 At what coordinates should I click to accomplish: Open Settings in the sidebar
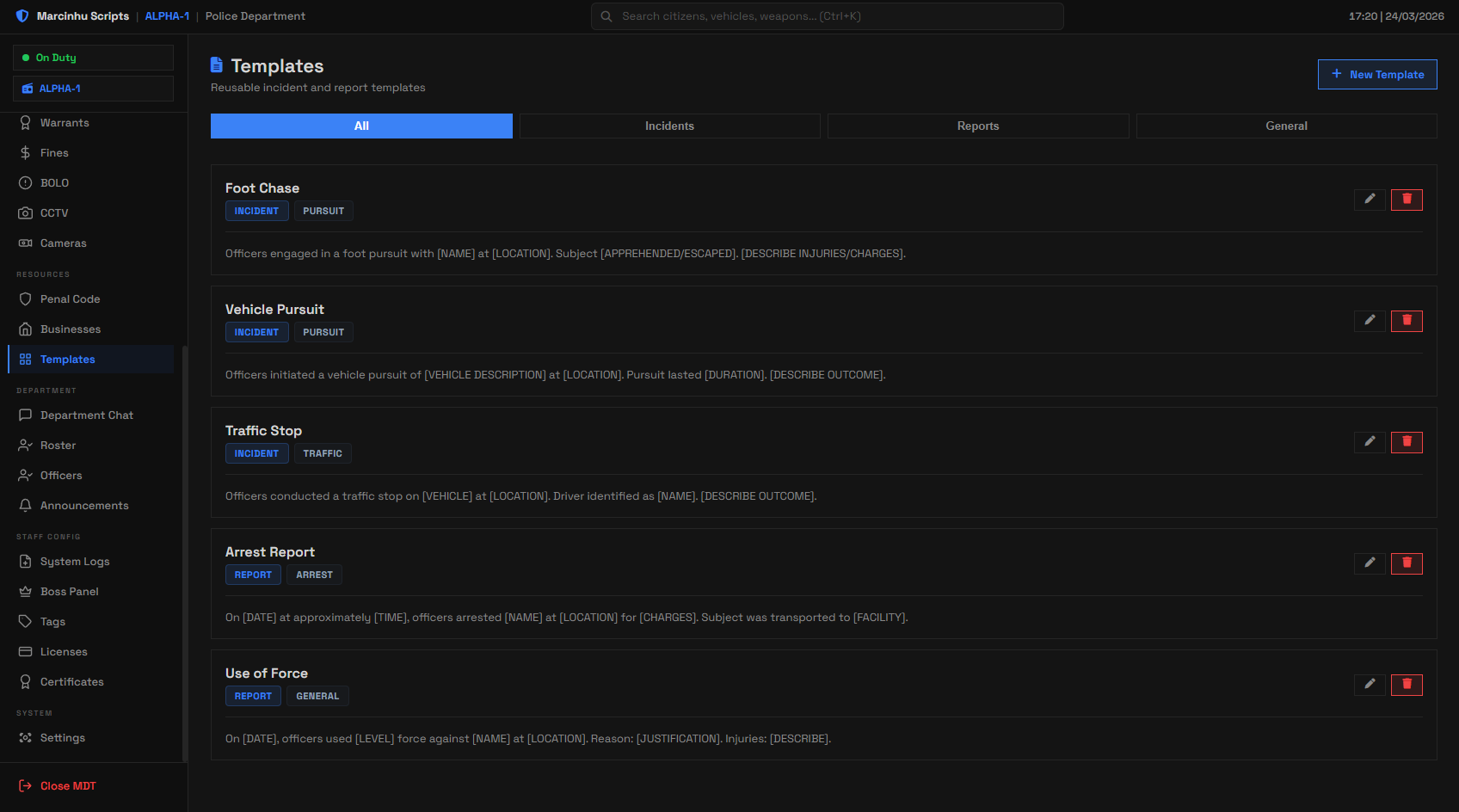coord(91,738)
